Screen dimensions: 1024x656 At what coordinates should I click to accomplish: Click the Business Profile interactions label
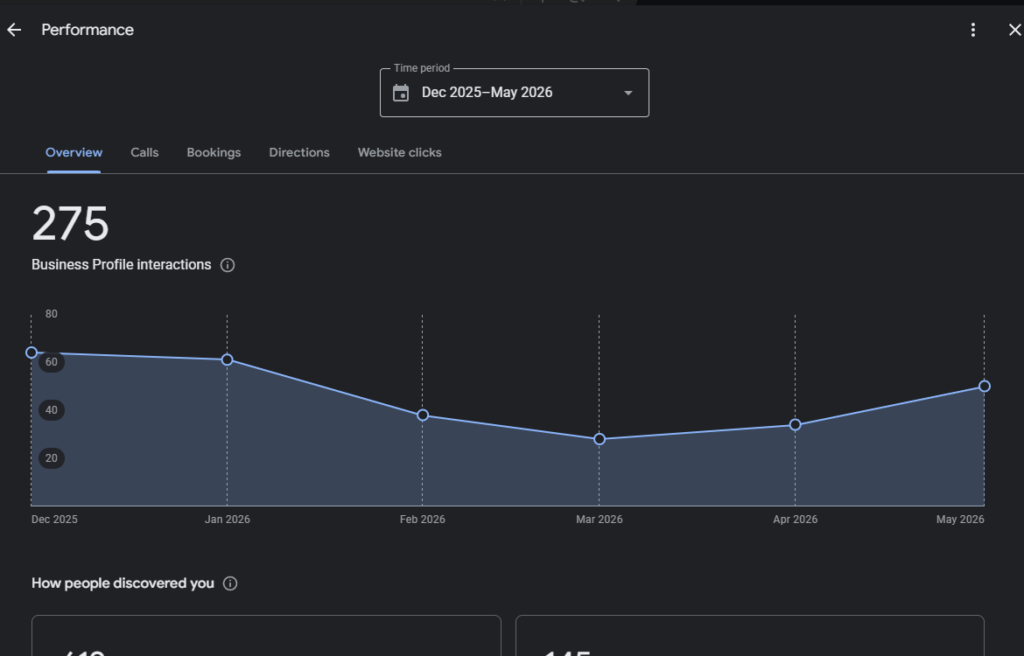[x=121, y=265]
